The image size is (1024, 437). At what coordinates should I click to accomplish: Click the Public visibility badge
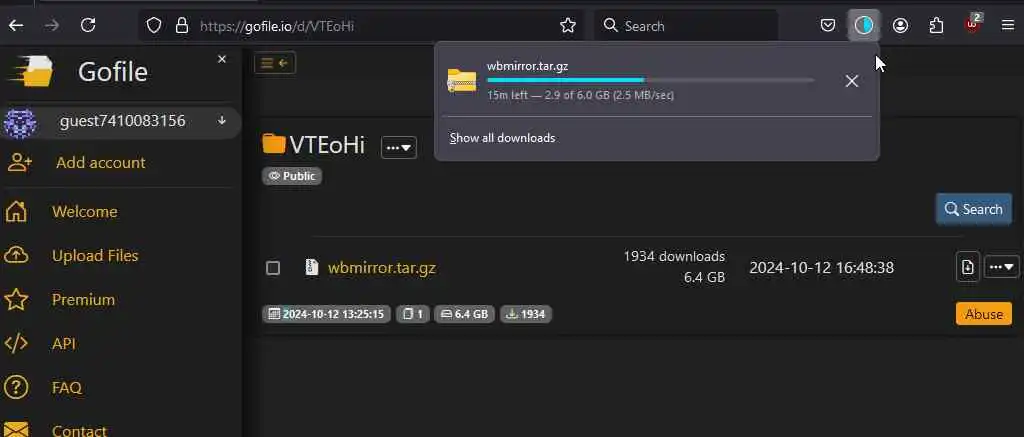(292, 176)
